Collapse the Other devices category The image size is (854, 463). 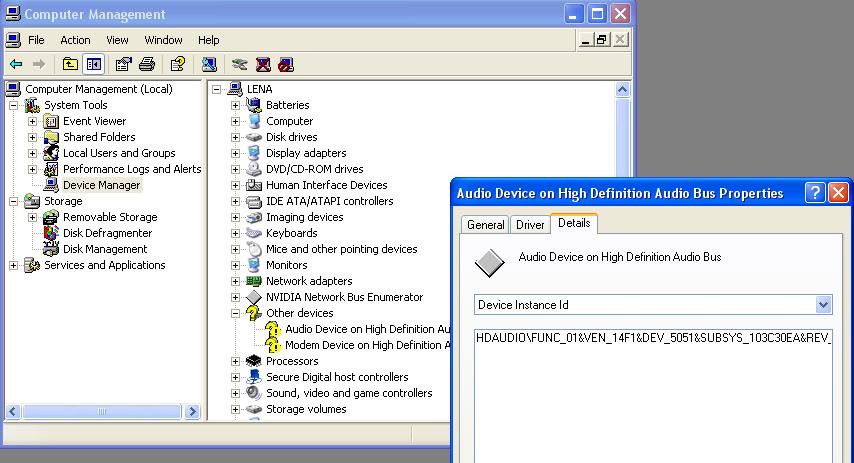[x=235, y=313]
